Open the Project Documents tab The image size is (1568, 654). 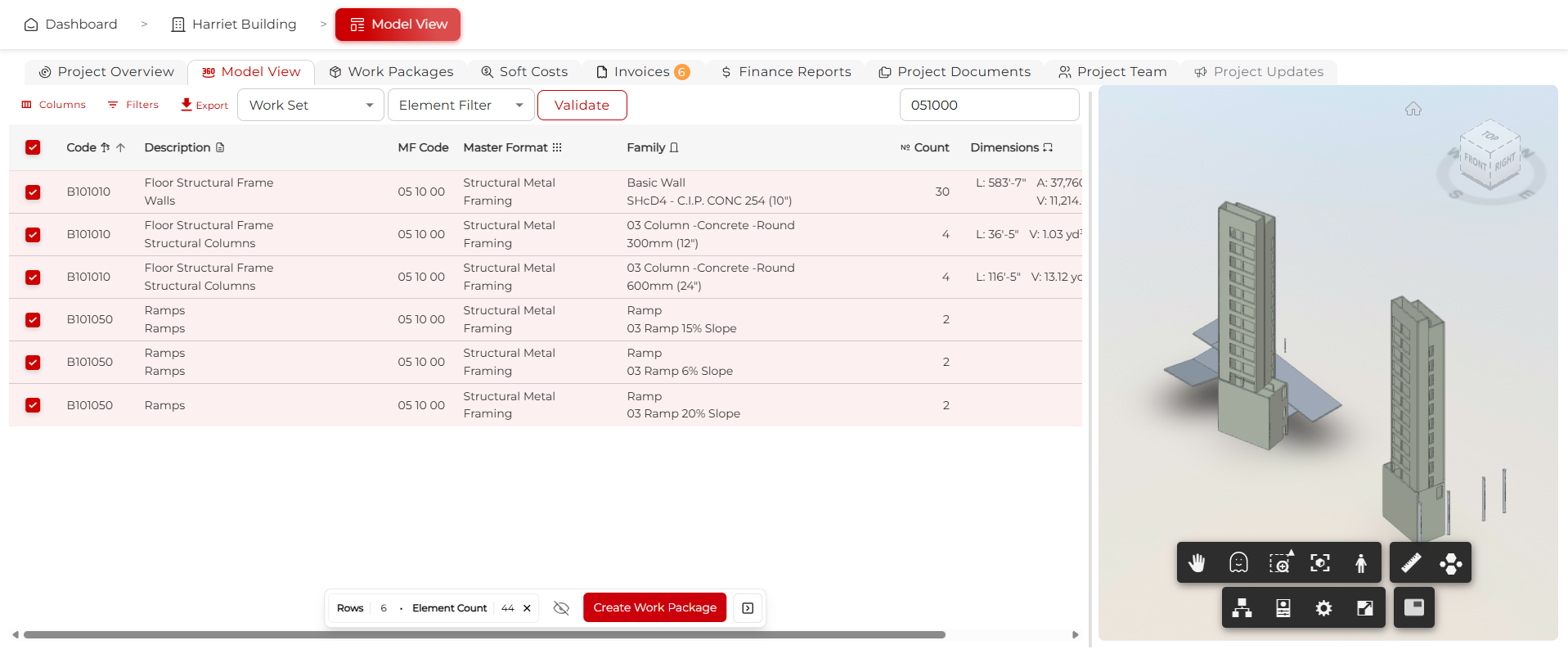[955, 72]
